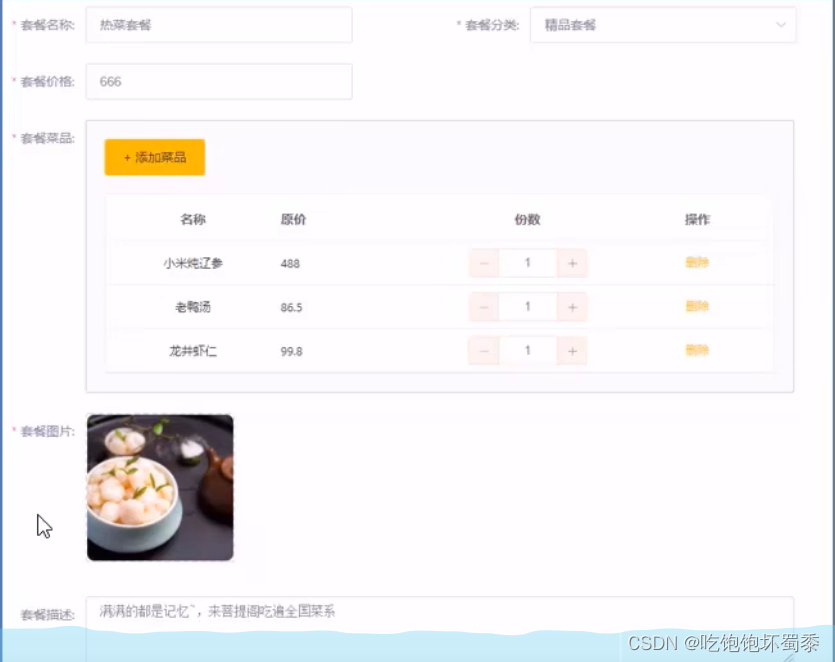Click 删除 next to 龙井虾仁
This screenshot has height=662, width=835.
[695, 350]
